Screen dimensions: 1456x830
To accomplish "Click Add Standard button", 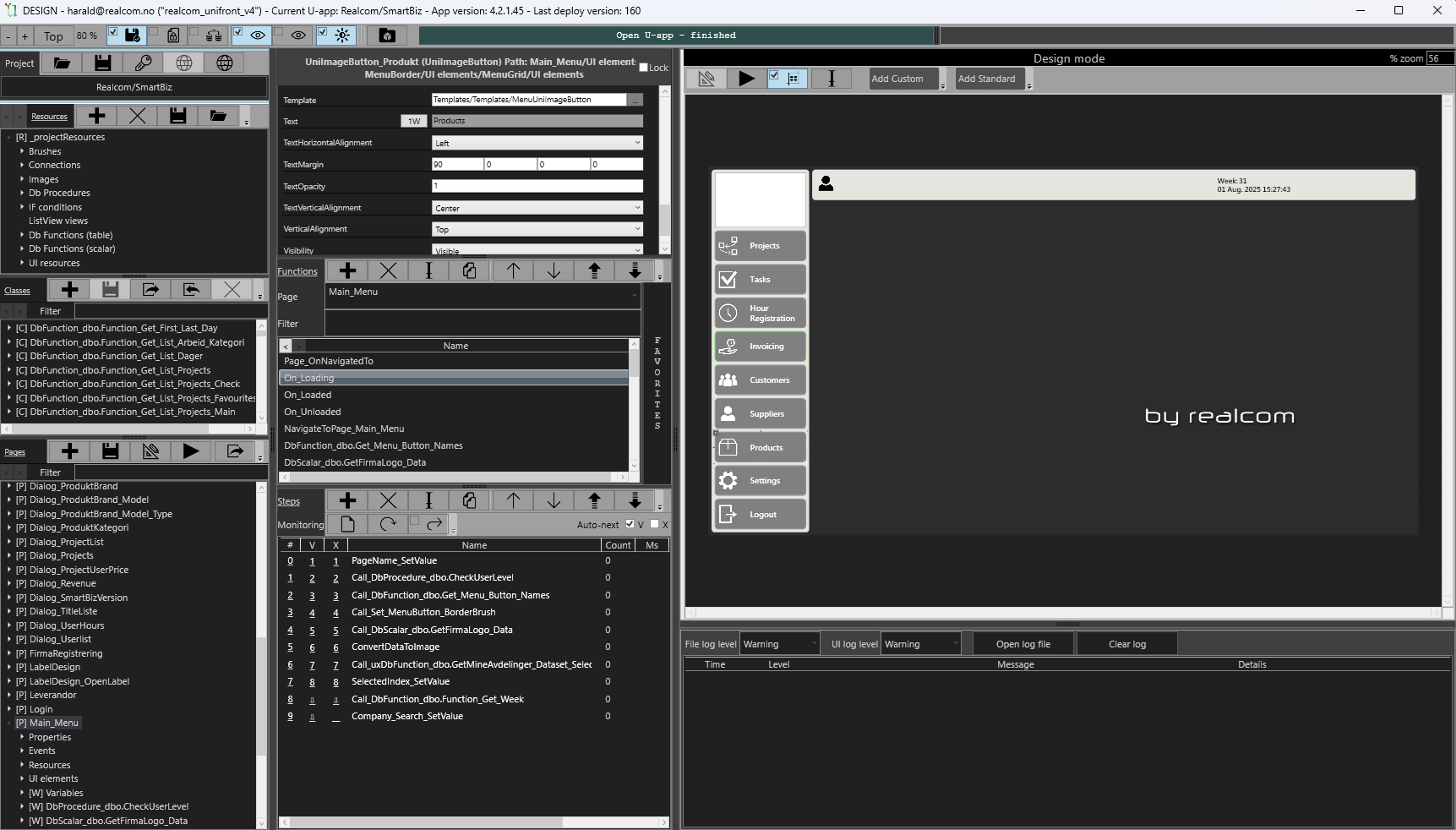I will point(990,79).
